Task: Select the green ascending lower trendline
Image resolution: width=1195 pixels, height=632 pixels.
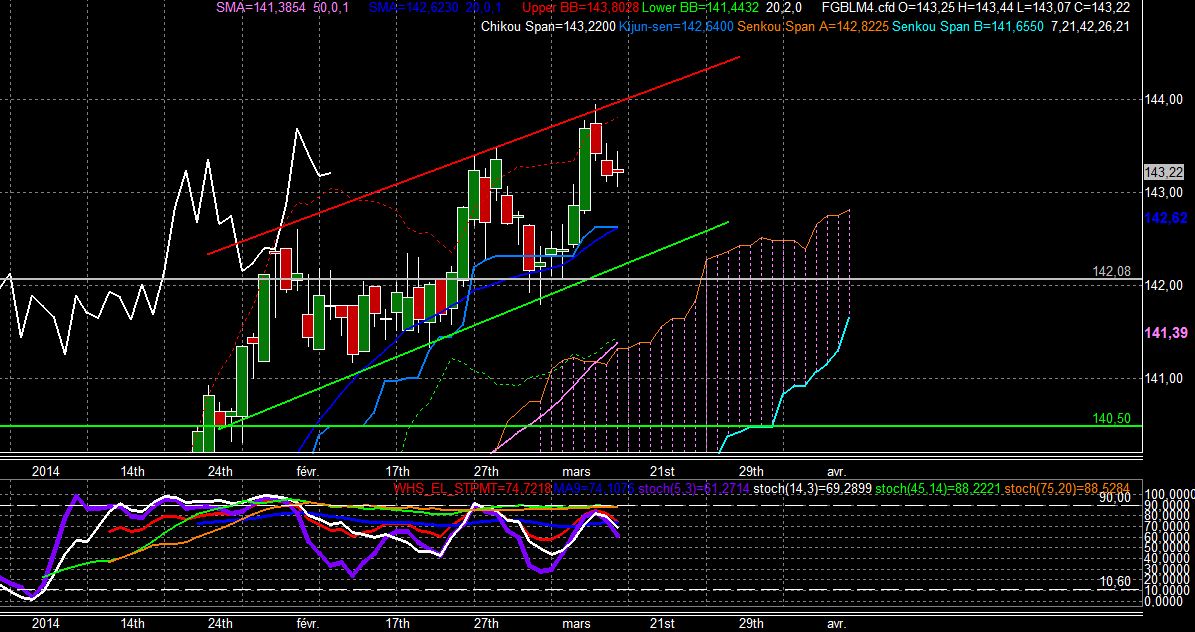Action: coord(473,324)
